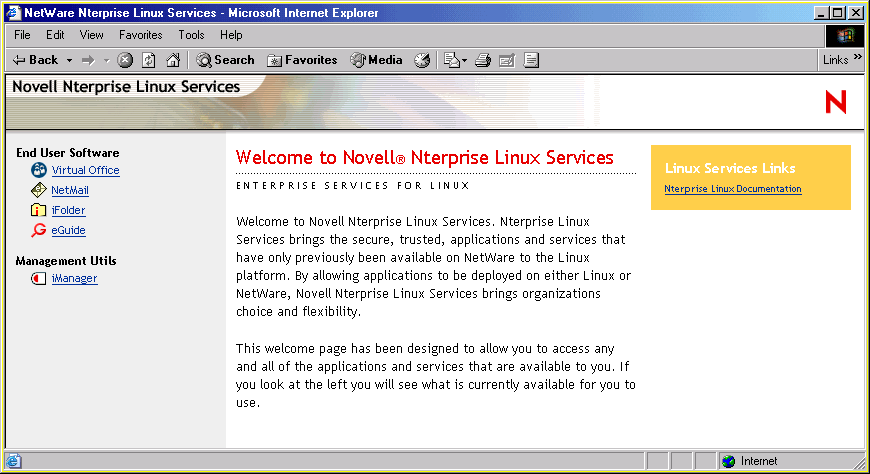The height and width of the screenshot is (474, 870).
Task: Click the Mail toolbar icon
Action: 452,60
